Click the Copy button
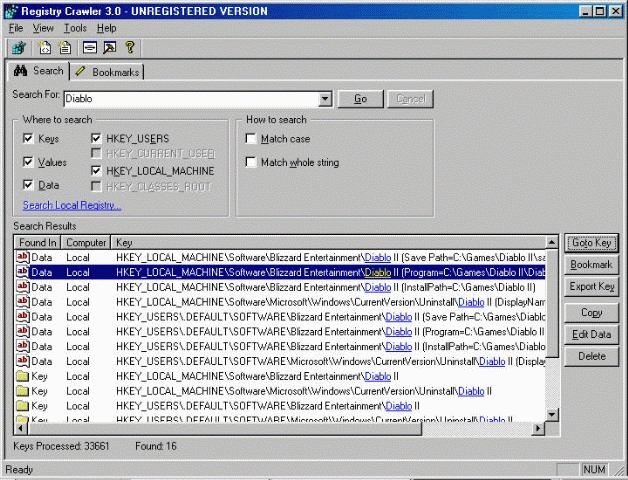The width and height of the screenshot is (628, 480). point(592,313)
